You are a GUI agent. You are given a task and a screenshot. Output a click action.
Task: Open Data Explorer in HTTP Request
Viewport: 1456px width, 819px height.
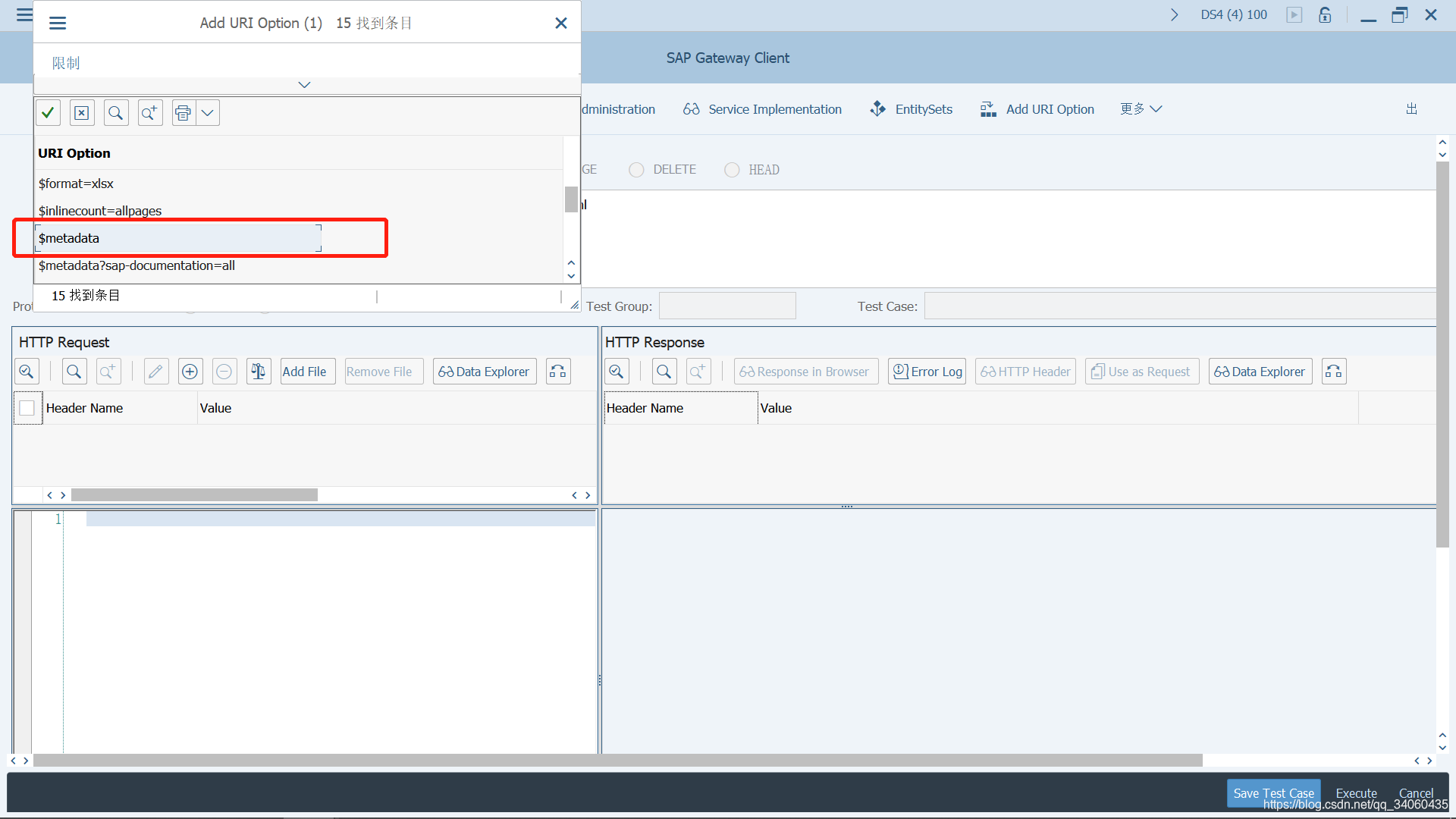[x=485, y=372]
